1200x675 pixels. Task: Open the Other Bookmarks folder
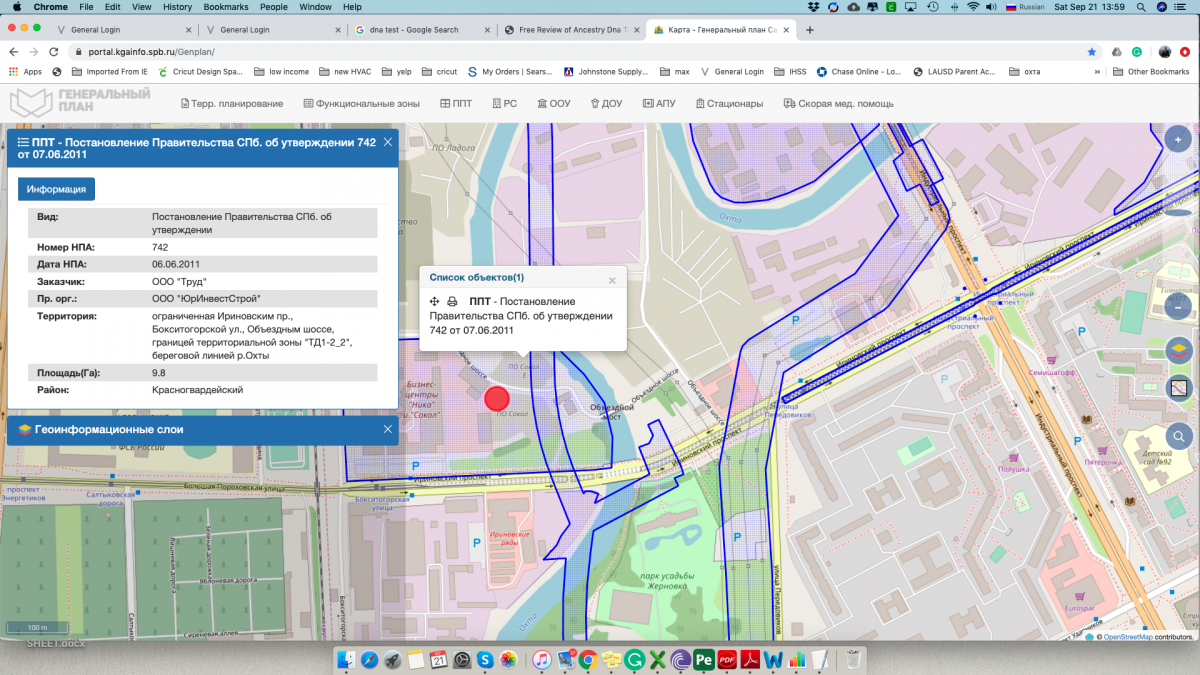[x=1151, y=72]
